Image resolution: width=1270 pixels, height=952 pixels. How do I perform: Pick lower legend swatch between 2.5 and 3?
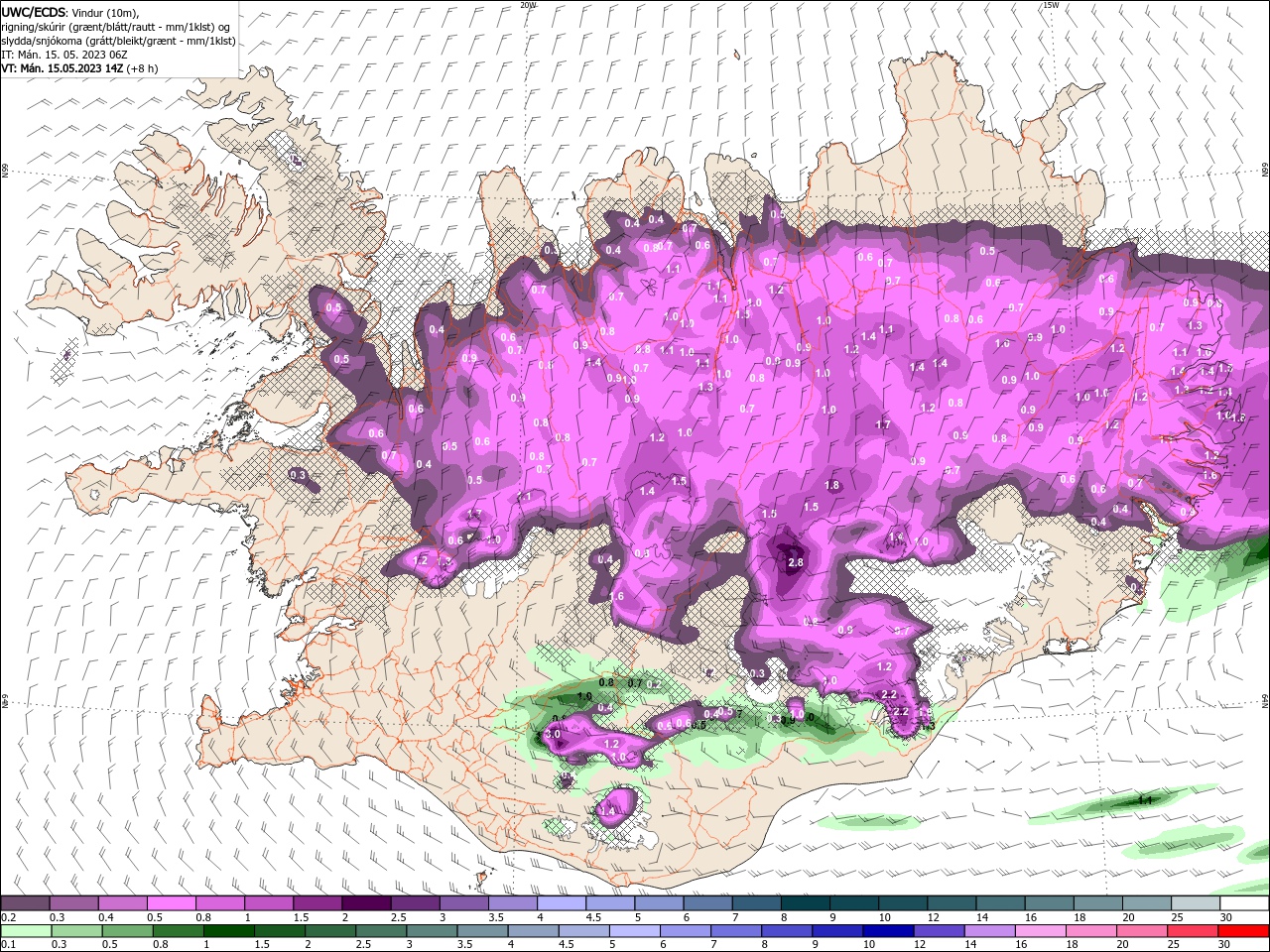(x=382, y=930)
